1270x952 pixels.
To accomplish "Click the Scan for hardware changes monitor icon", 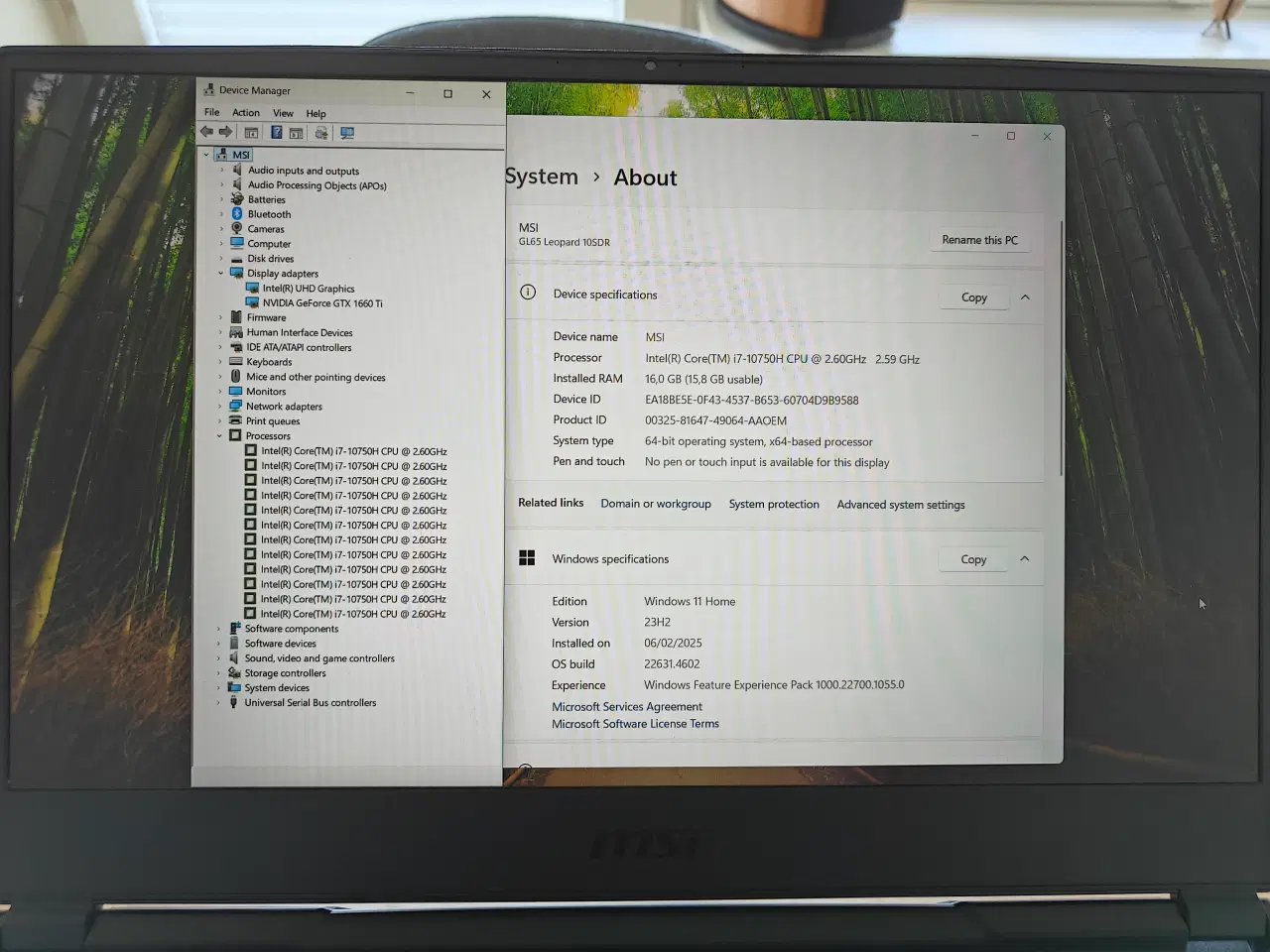I will 347,133.
